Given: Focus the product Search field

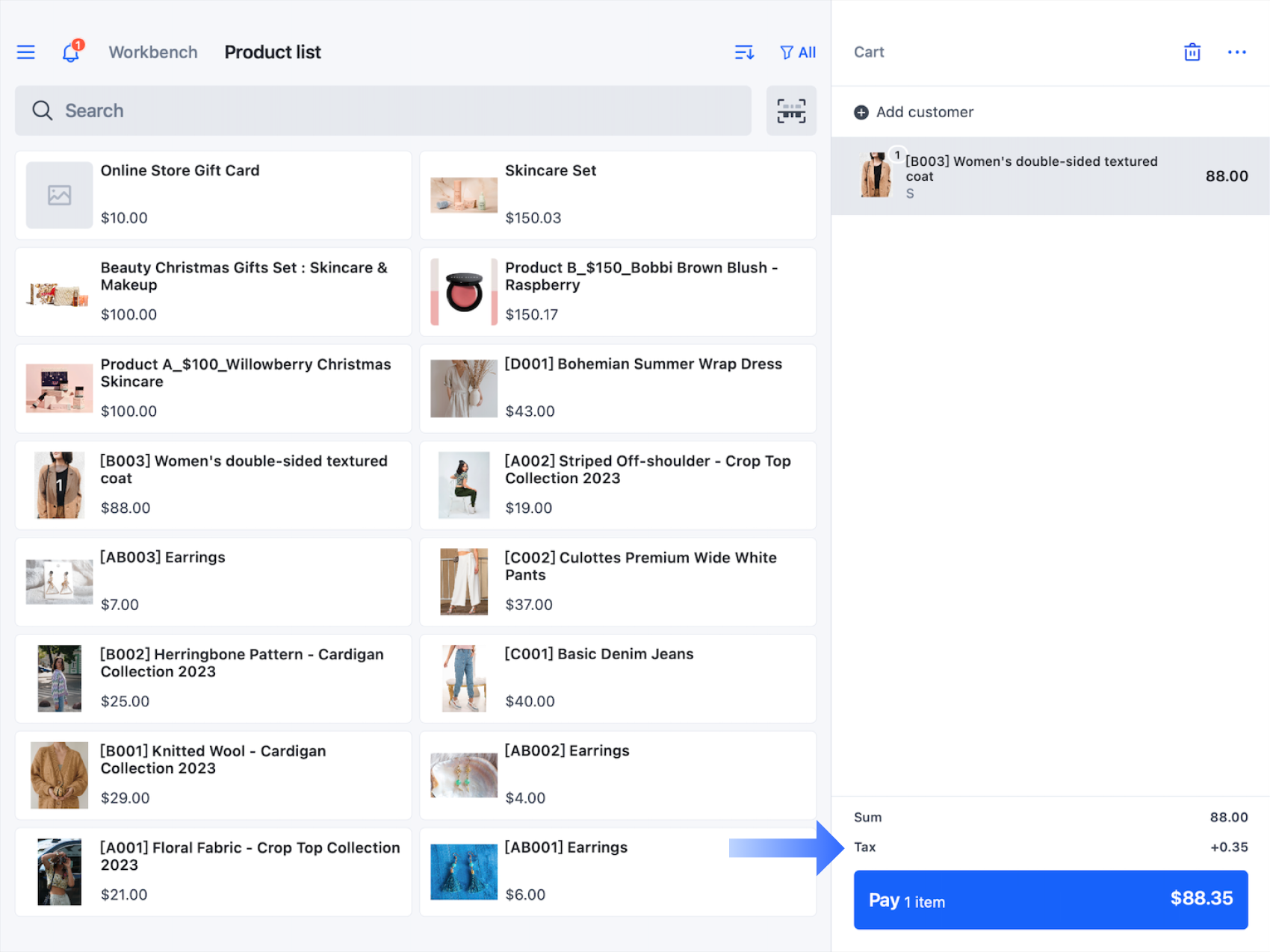Looking at the screenshot, I should (383, 111).
